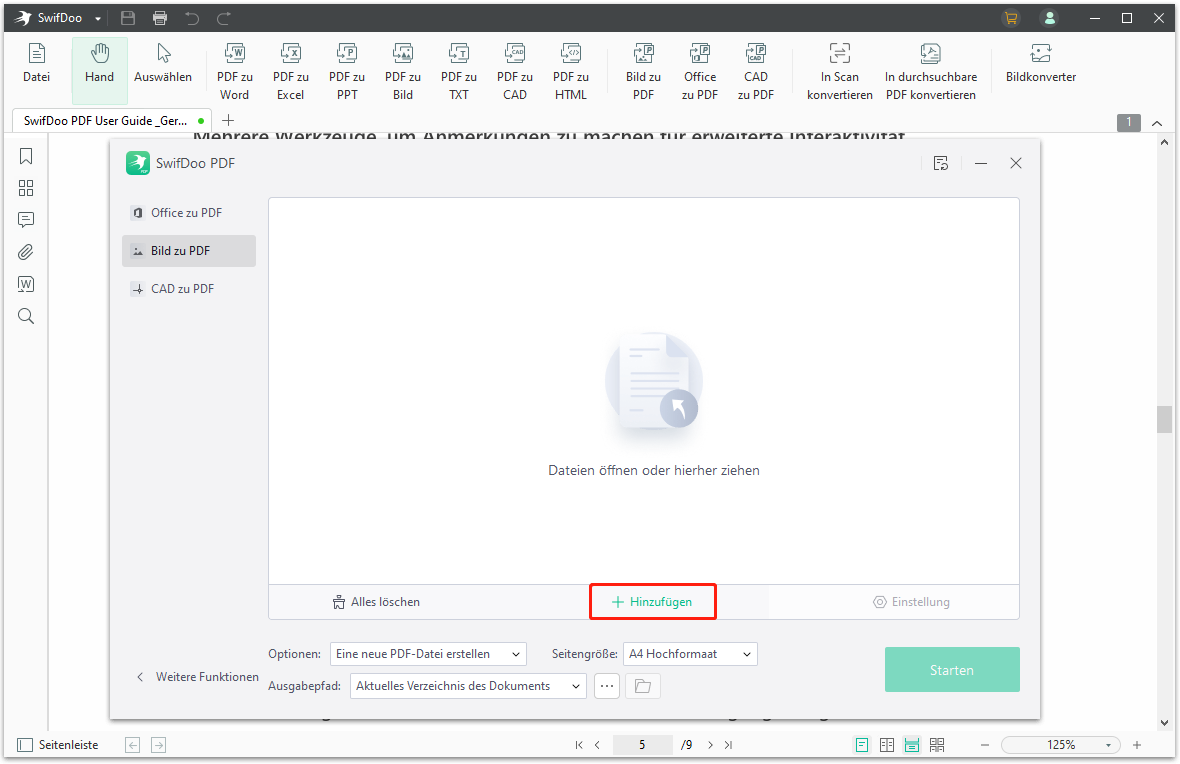This screenshot has width=1180, height=764.
Task: Switch to single page view mode
Action: point(861,745)
